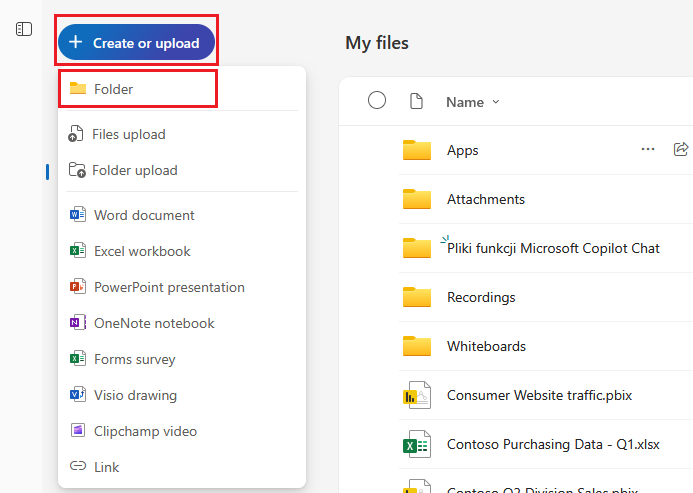The width and height of the screenshot is (693, 493).
Task: Click the Create or upload button
Action: 136,42
